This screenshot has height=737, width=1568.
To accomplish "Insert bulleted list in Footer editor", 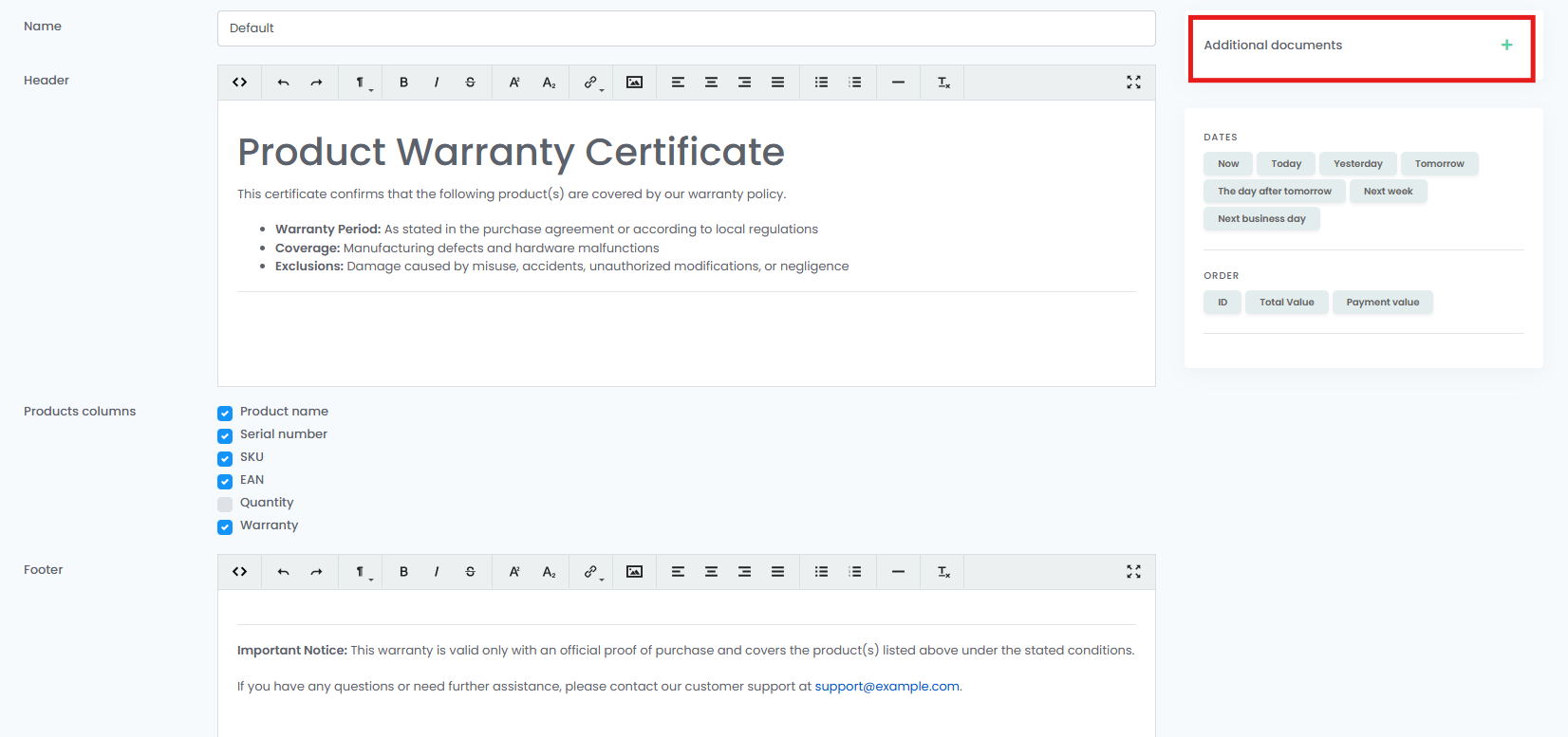I will click(x=821, y=572).
